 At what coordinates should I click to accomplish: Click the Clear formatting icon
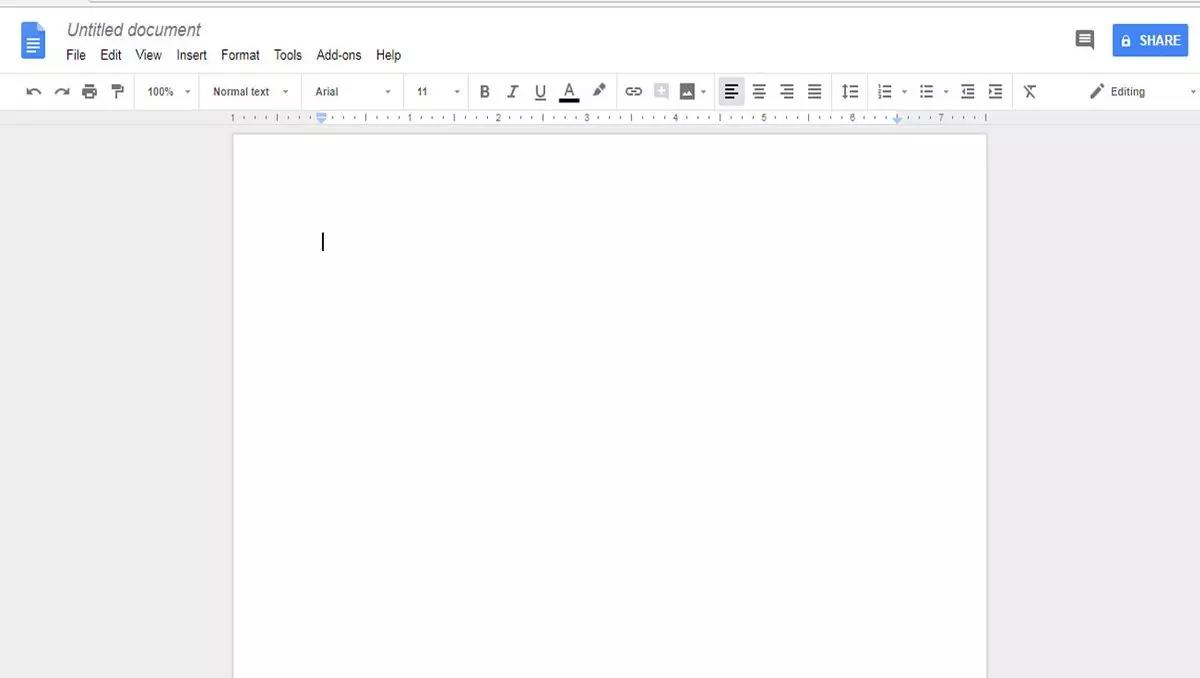point(1030,91)
